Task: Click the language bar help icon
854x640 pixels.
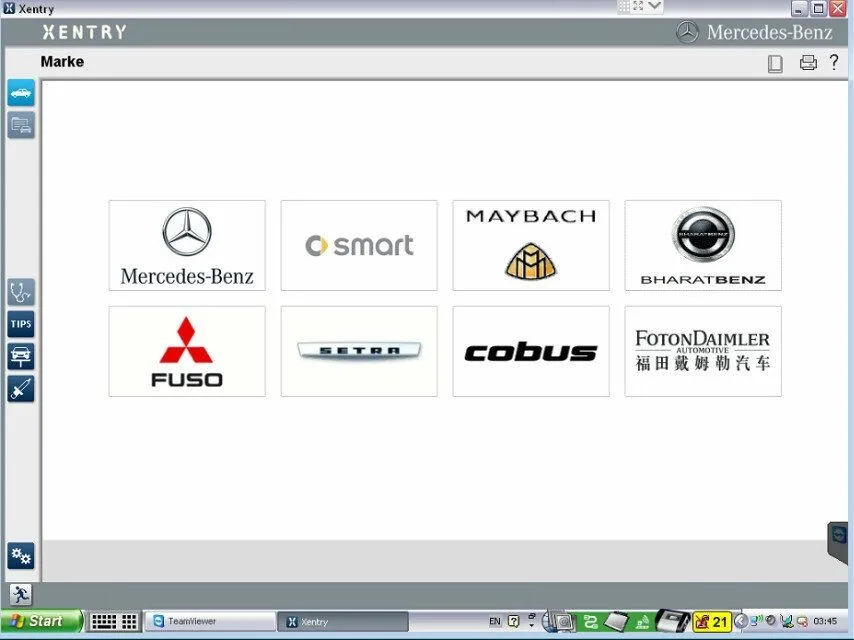Action: [514, 621]
